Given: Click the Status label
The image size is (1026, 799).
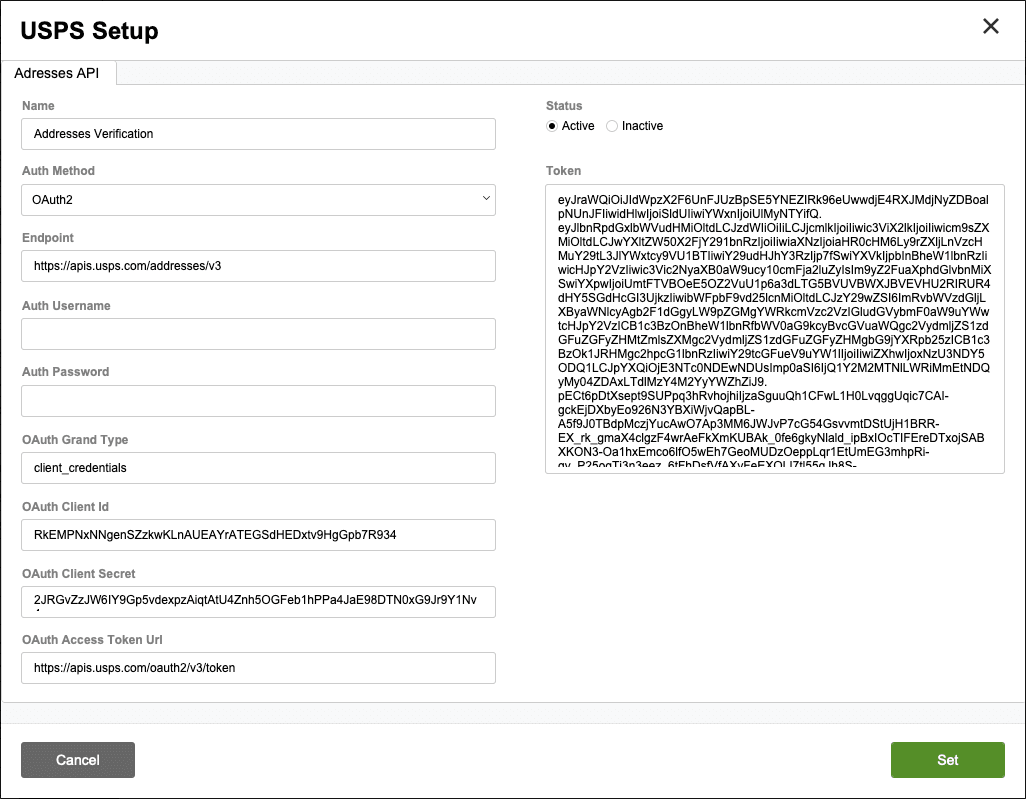Looking at the screenshot, I should 564,105.
